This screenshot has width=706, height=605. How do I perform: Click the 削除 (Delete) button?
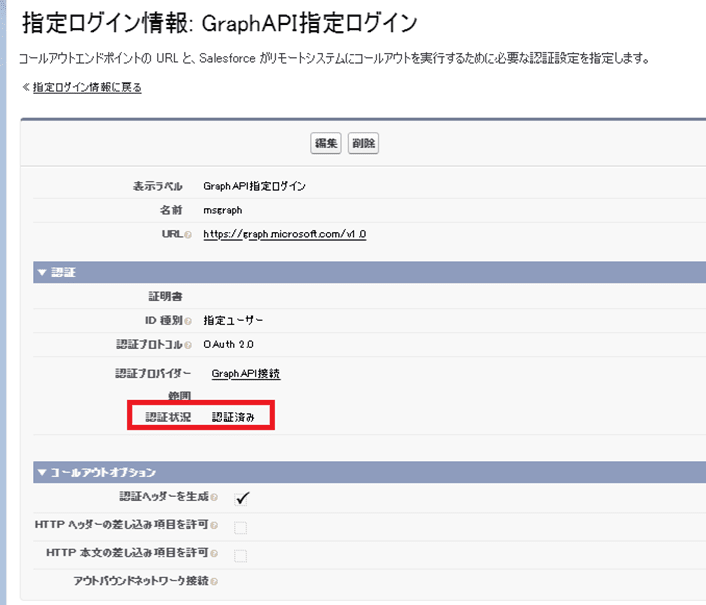(363, 143)
